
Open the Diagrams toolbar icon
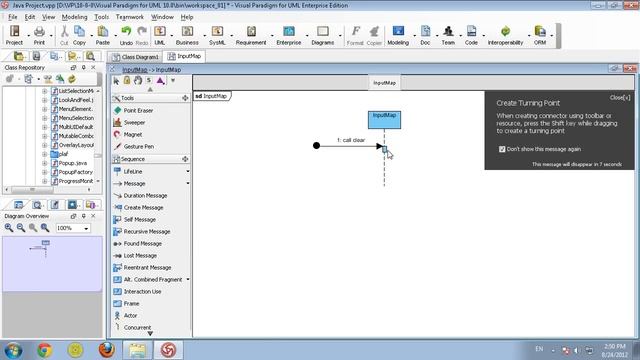(322, 35)
